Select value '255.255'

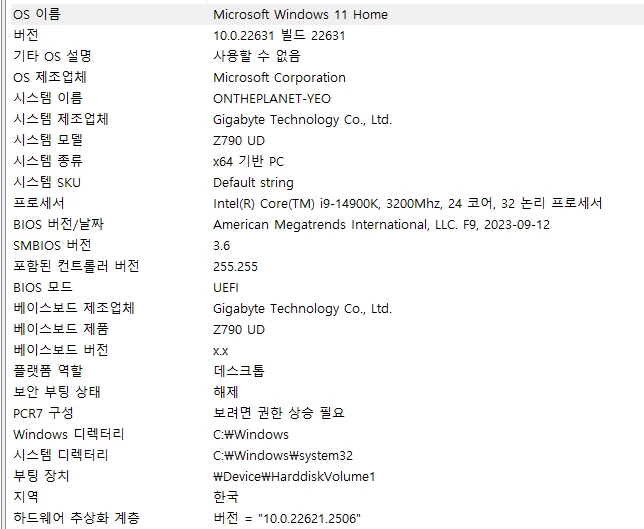click(x=235, y=267)
